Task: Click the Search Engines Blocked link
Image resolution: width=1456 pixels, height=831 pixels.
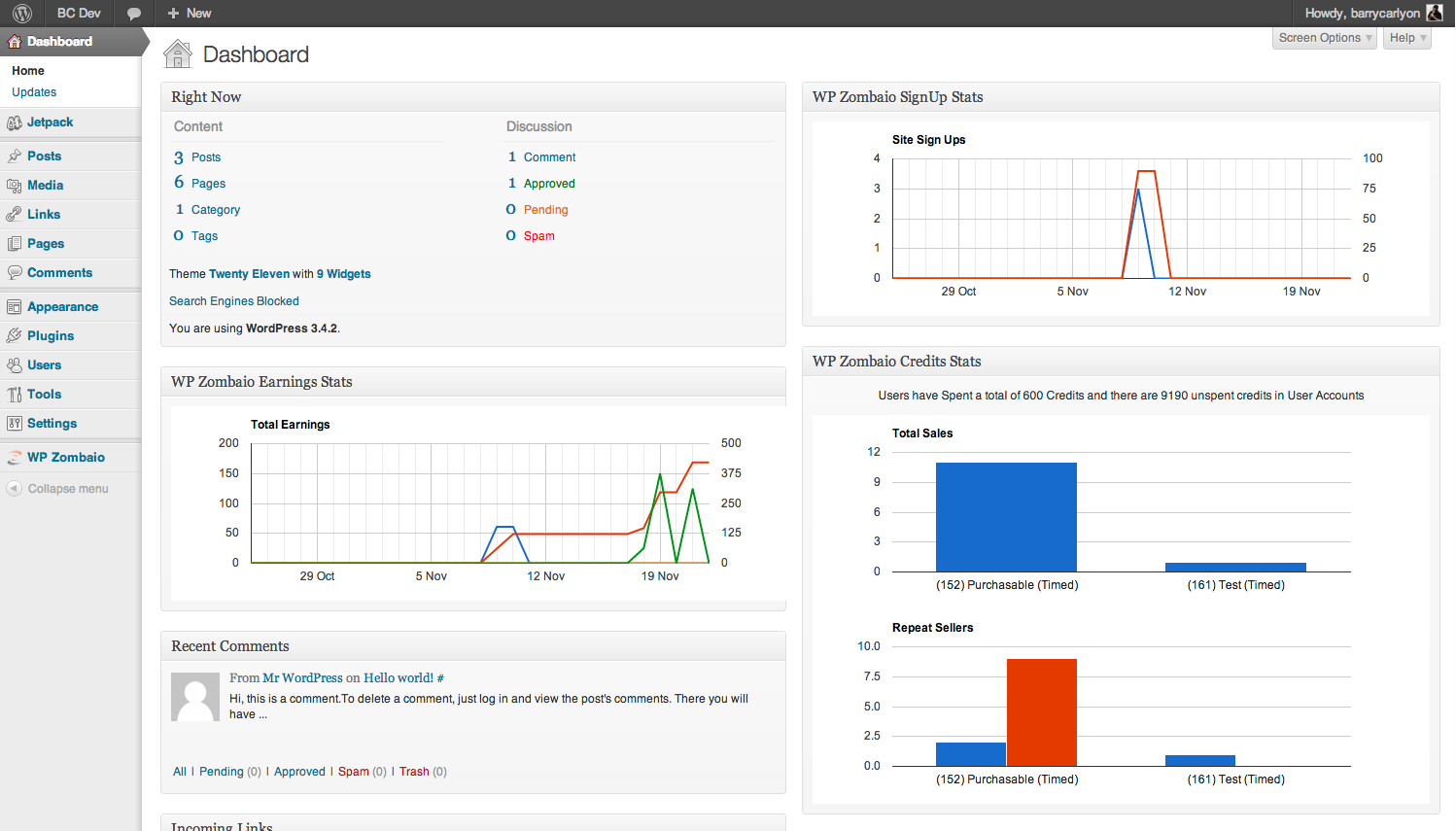Action: pyautogui.click(x=234, y=301)
